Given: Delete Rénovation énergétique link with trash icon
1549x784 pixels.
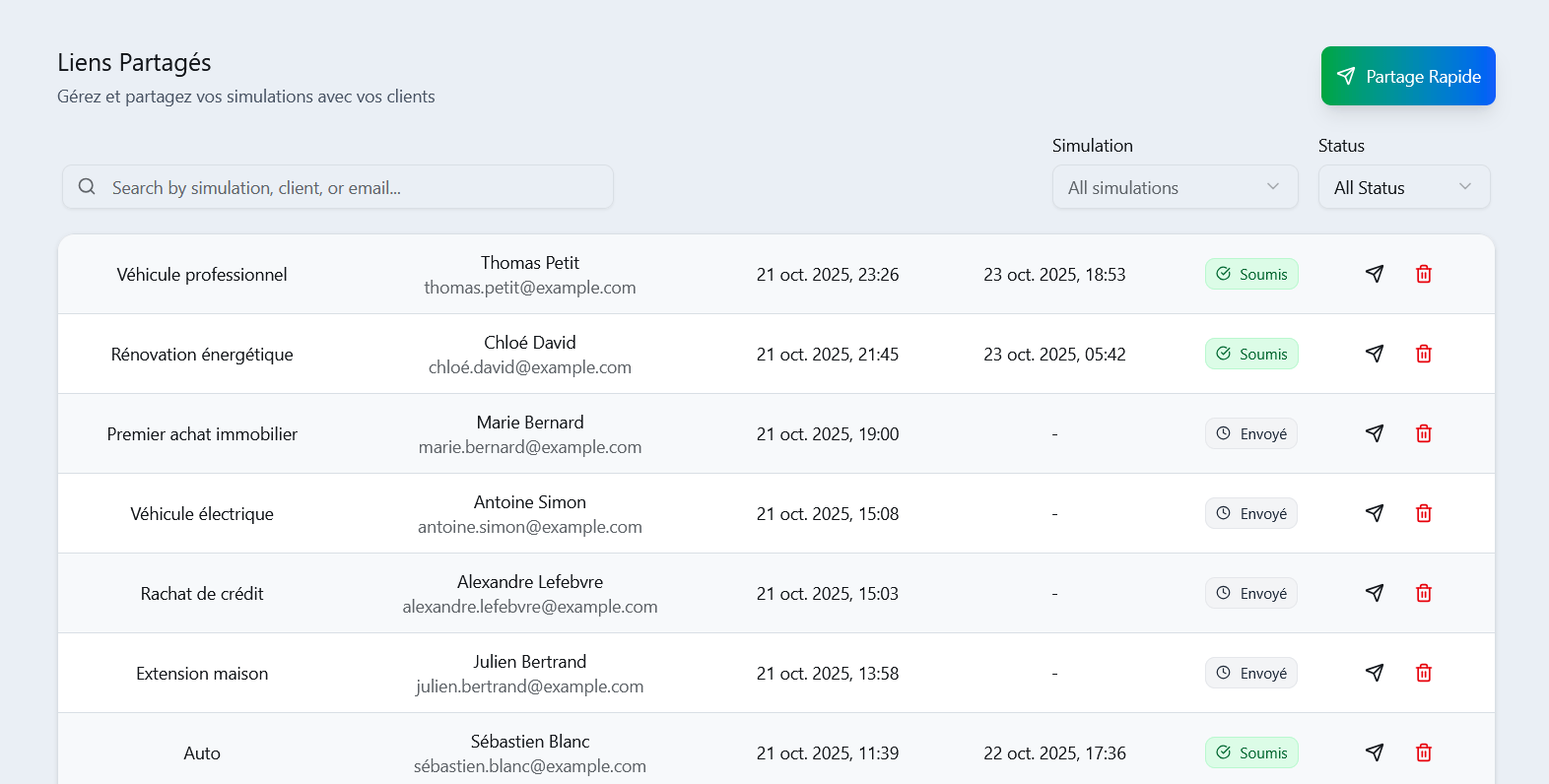Looking at the screenshot, I should click(x=1424, y=354).
